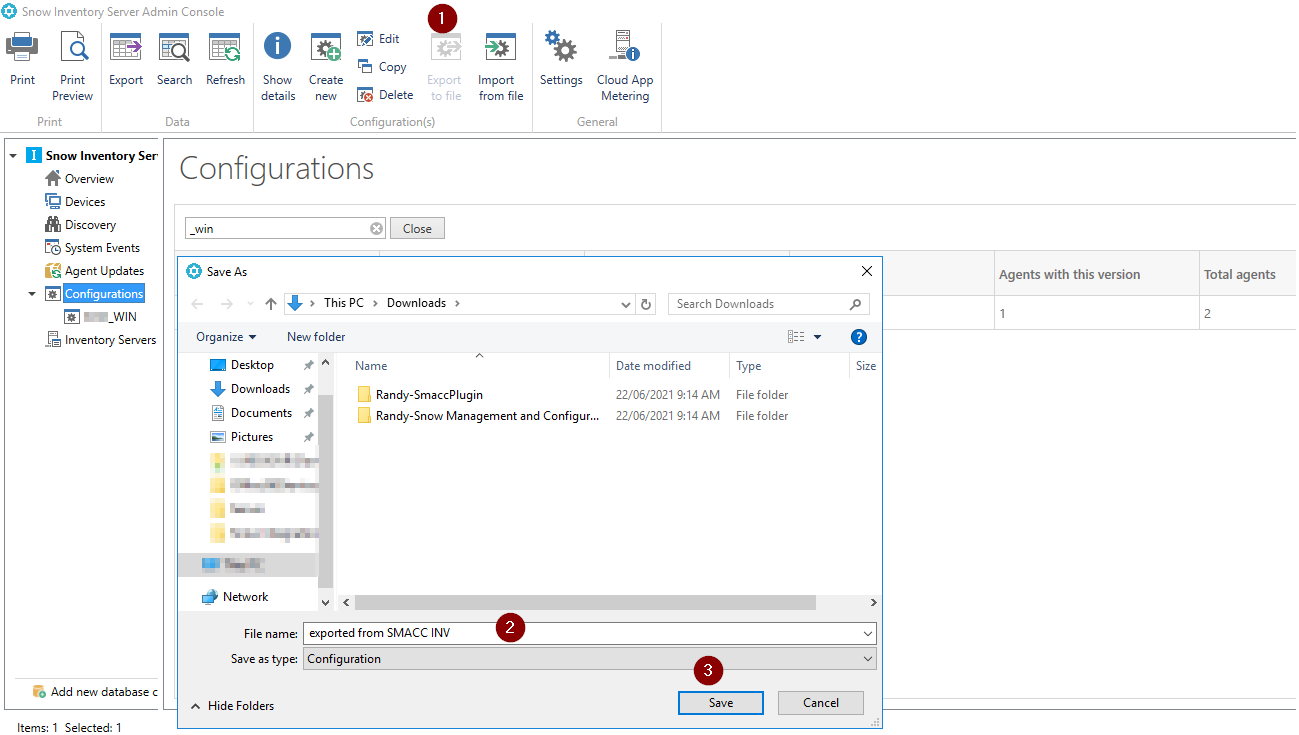Sort by the Type column

(748, 366)
